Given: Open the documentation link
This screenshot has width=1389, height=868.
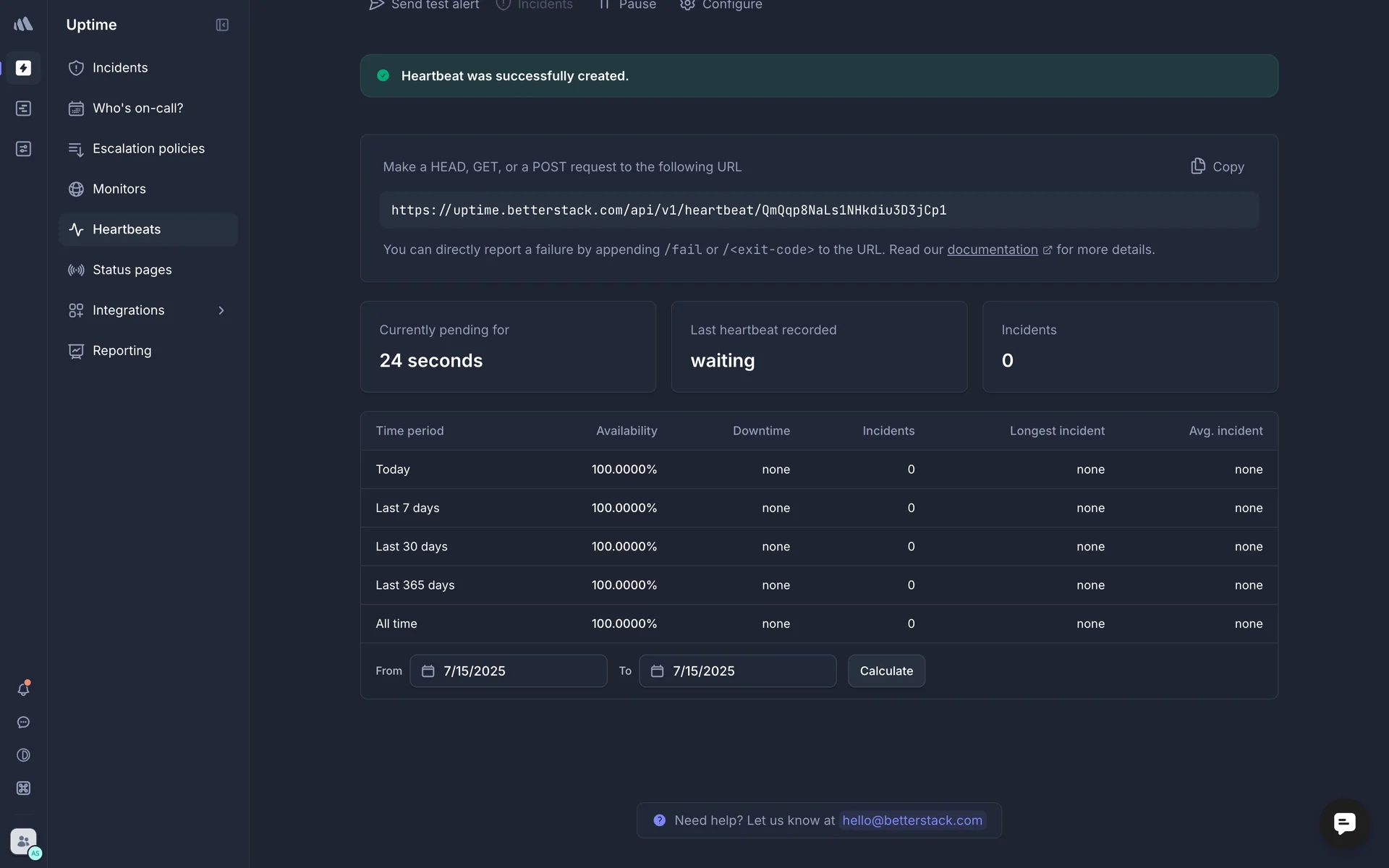Looking at the screenshot, I should coord(992,250).
